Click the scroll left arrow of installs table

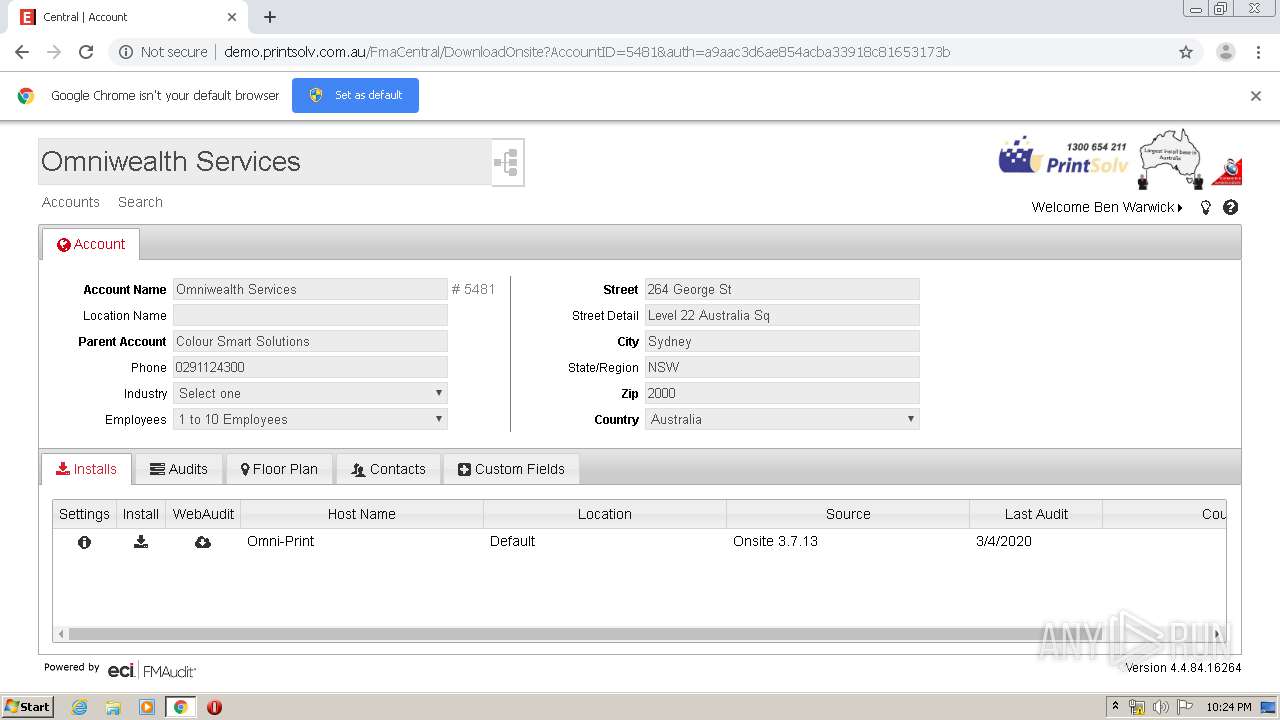click(61, 634)
